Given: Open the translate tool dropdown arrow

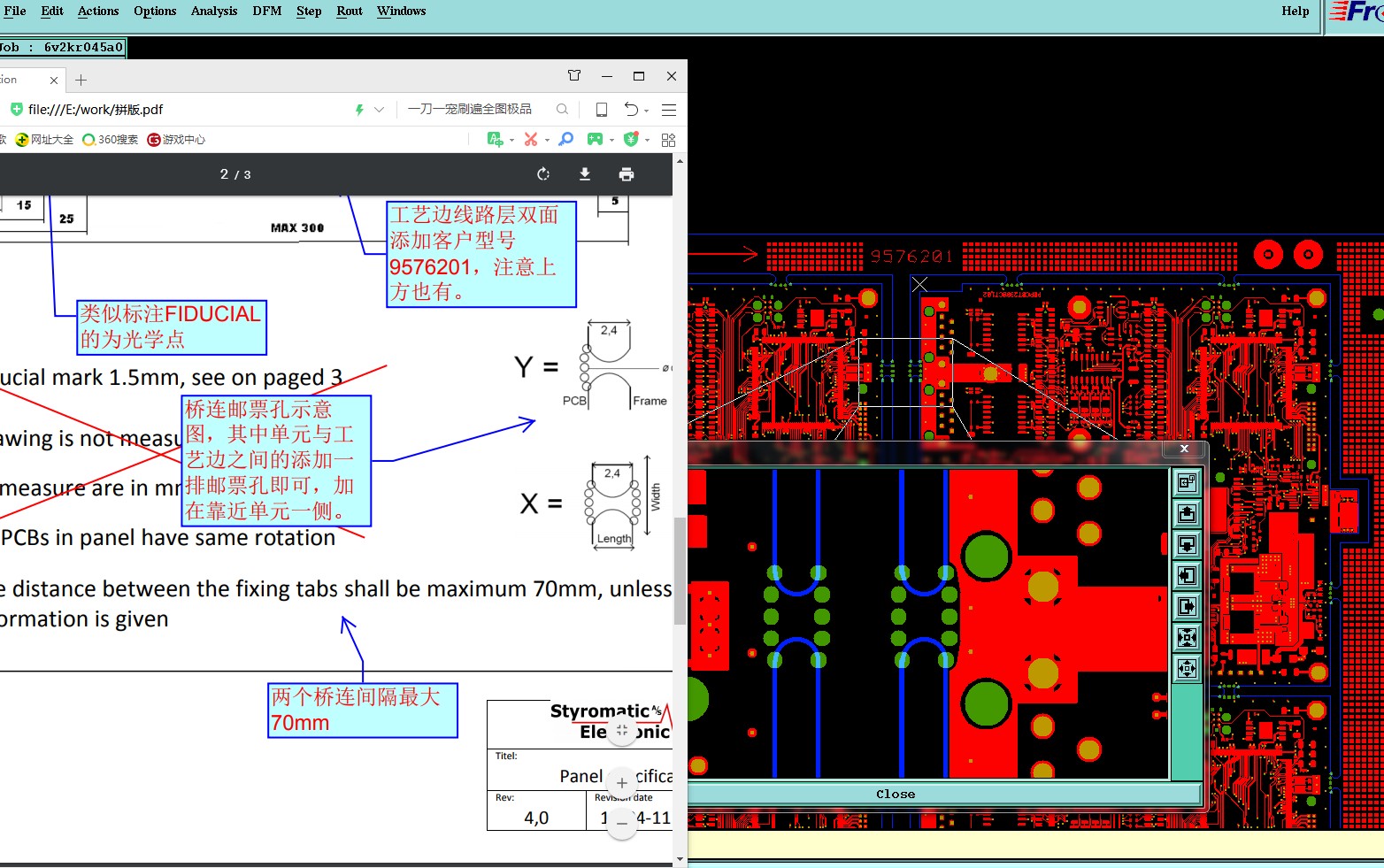Looking at the screenshot, I should coord(511,140).
